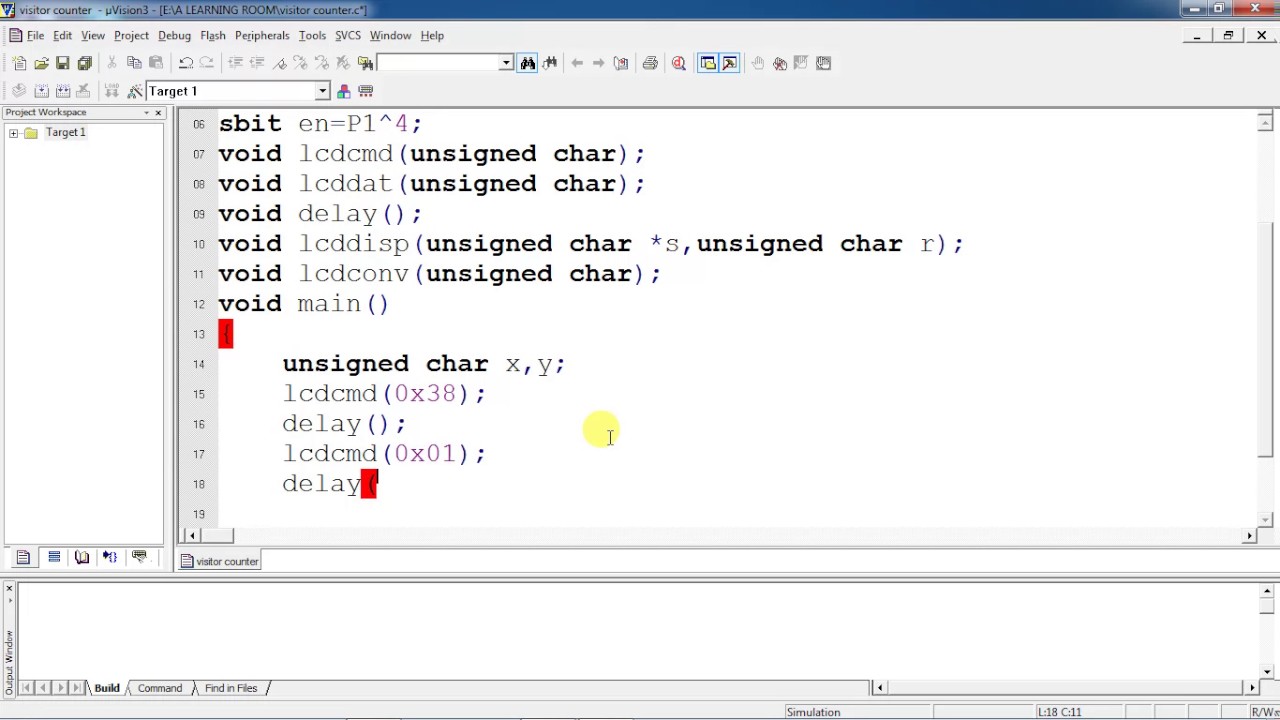Select the Build output tab
Viewport: 1280px width, 720px height.
[x=107, y=688]
